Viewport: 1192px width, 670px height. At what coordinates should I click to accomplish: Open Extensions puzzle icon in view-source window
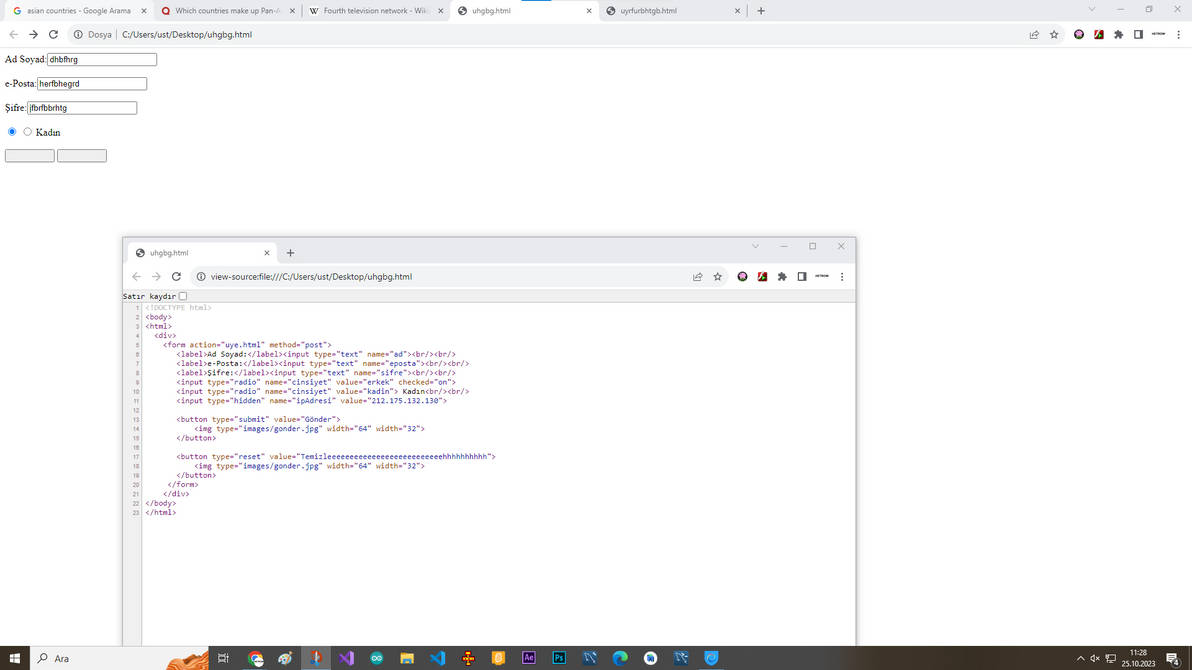[782, 277]
